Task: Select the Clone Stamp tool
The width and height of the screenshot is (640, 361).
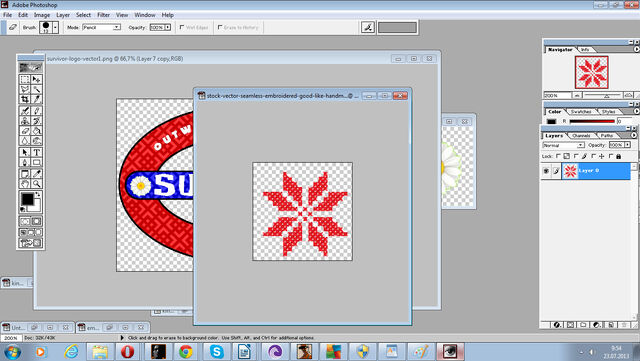Action: click(x=25, y=120)
